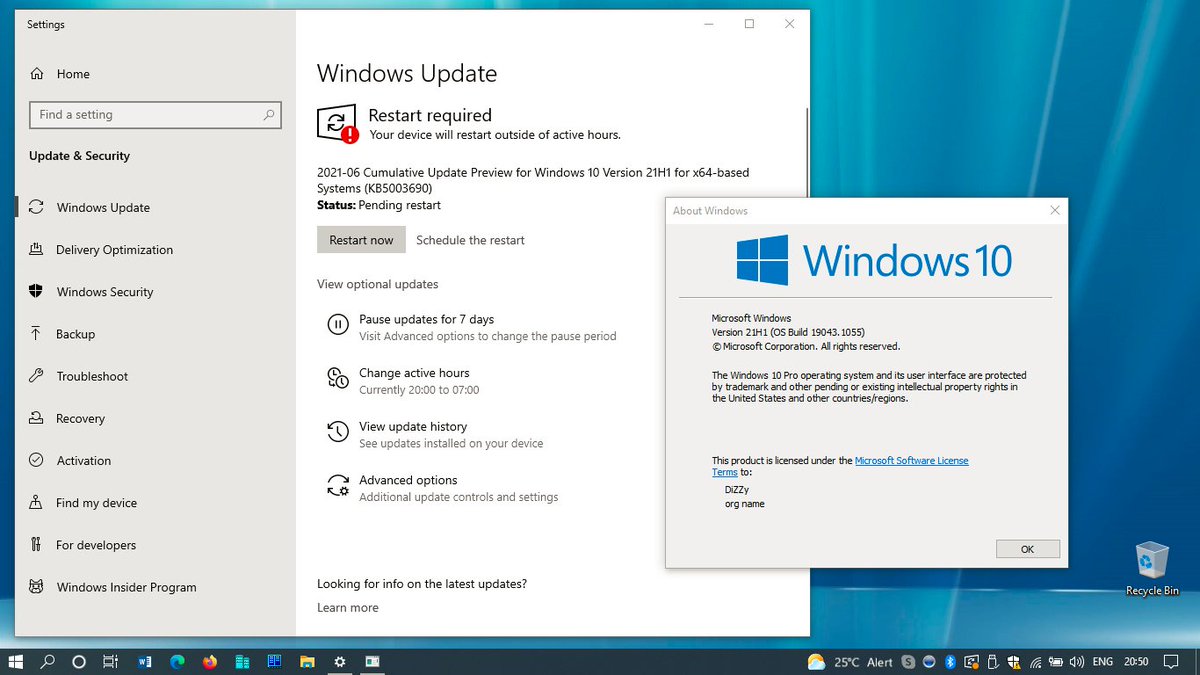Open File Explorer from the taskbar
The width and height of the screenshot is (1200, 675).
click(307, 662)
